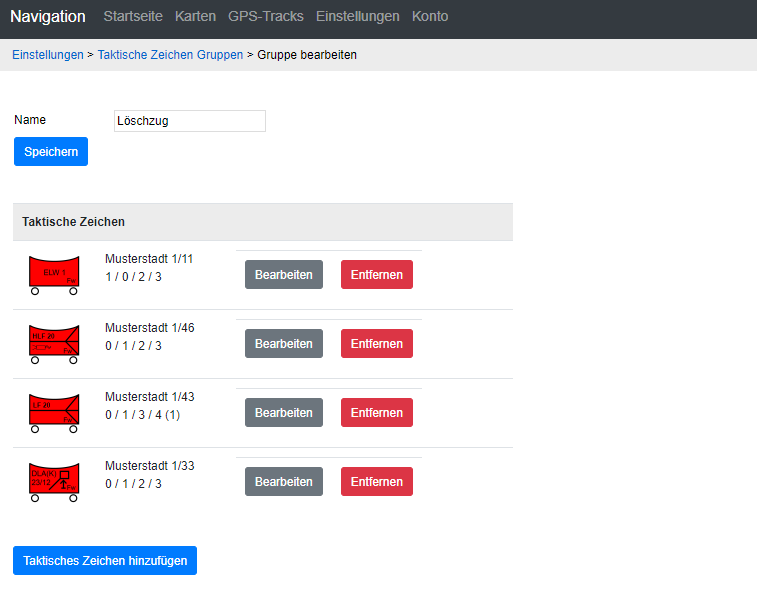Remove Musterstadt 1/11 from the group
The image size is (757, 599).
tap(376, 275)
